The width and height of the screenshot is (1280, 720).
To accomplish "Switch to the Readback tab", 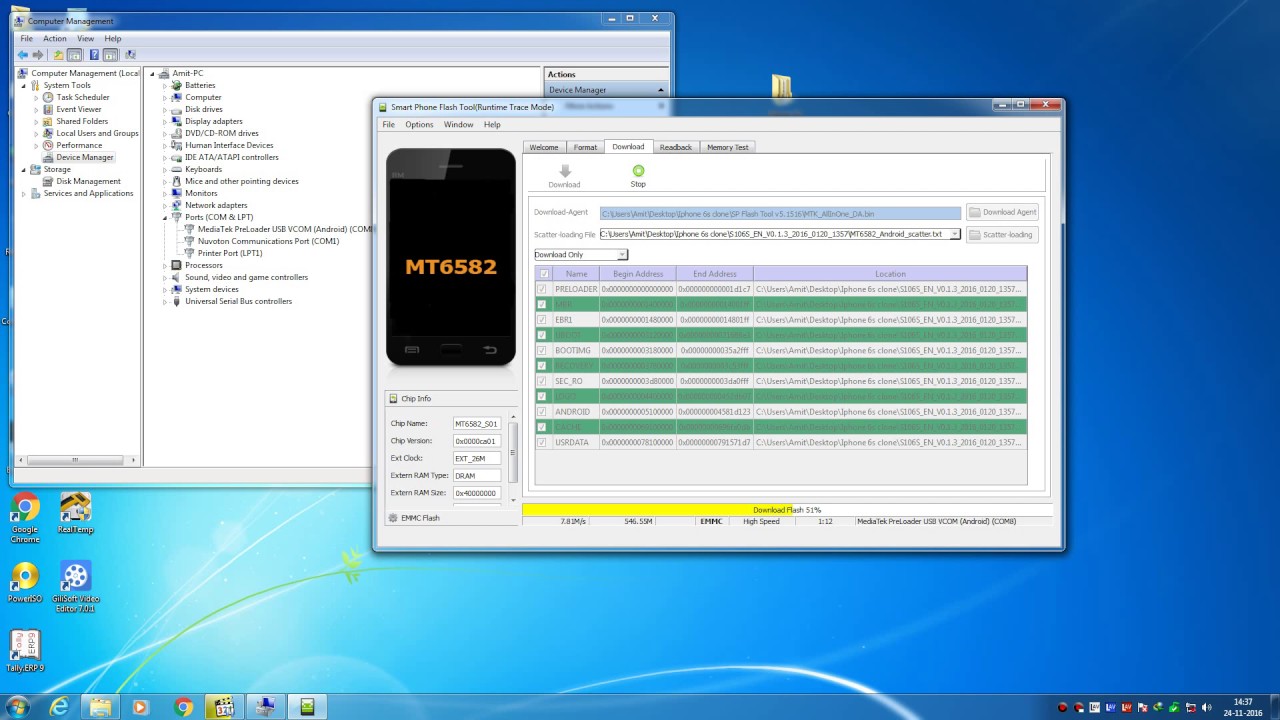I will point(676,147).
